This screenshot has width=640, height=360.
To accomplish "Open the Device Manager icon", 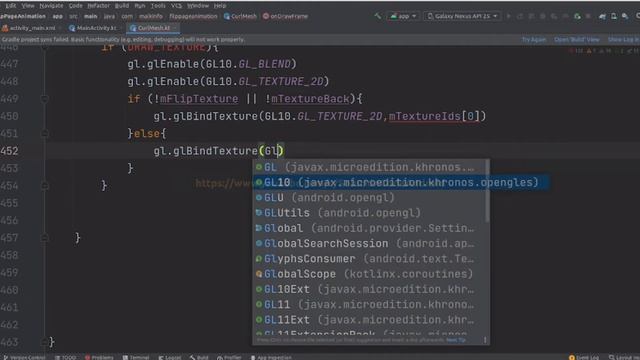I will [614, 16].
